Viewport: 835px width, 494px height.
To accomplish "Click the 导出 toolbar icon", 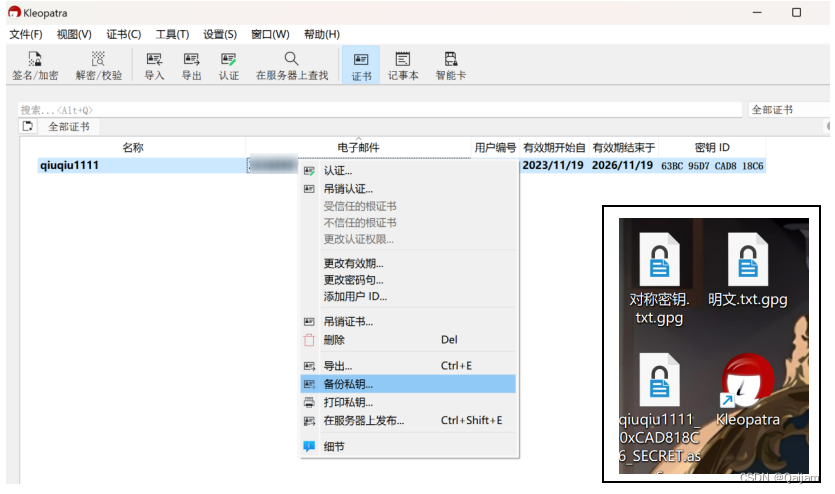I will 192,65.
